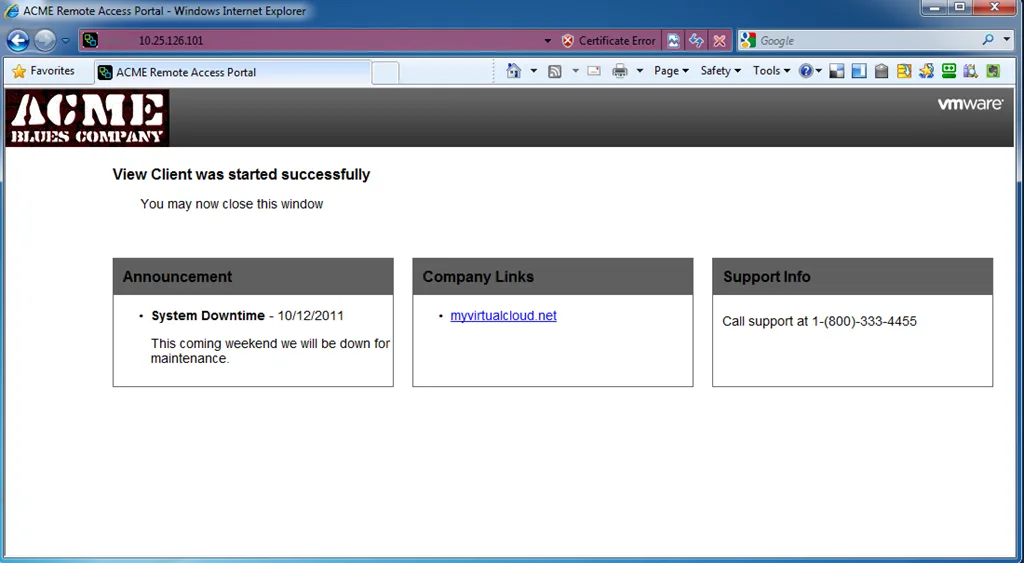
Task: Open the Favorites star button
Action: (x=44, y=71)
